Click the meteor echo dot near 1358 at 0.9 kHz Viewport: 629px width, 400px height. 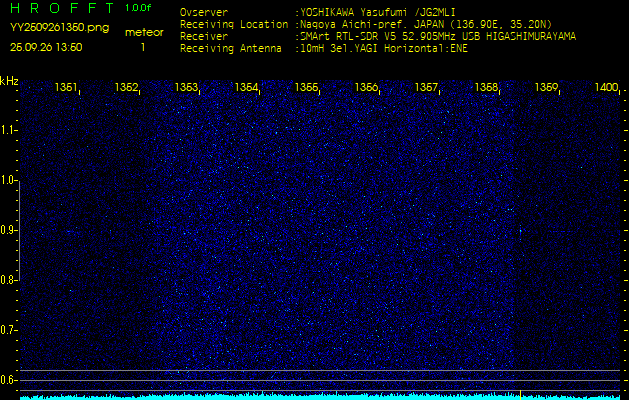(x=520, y=231)
